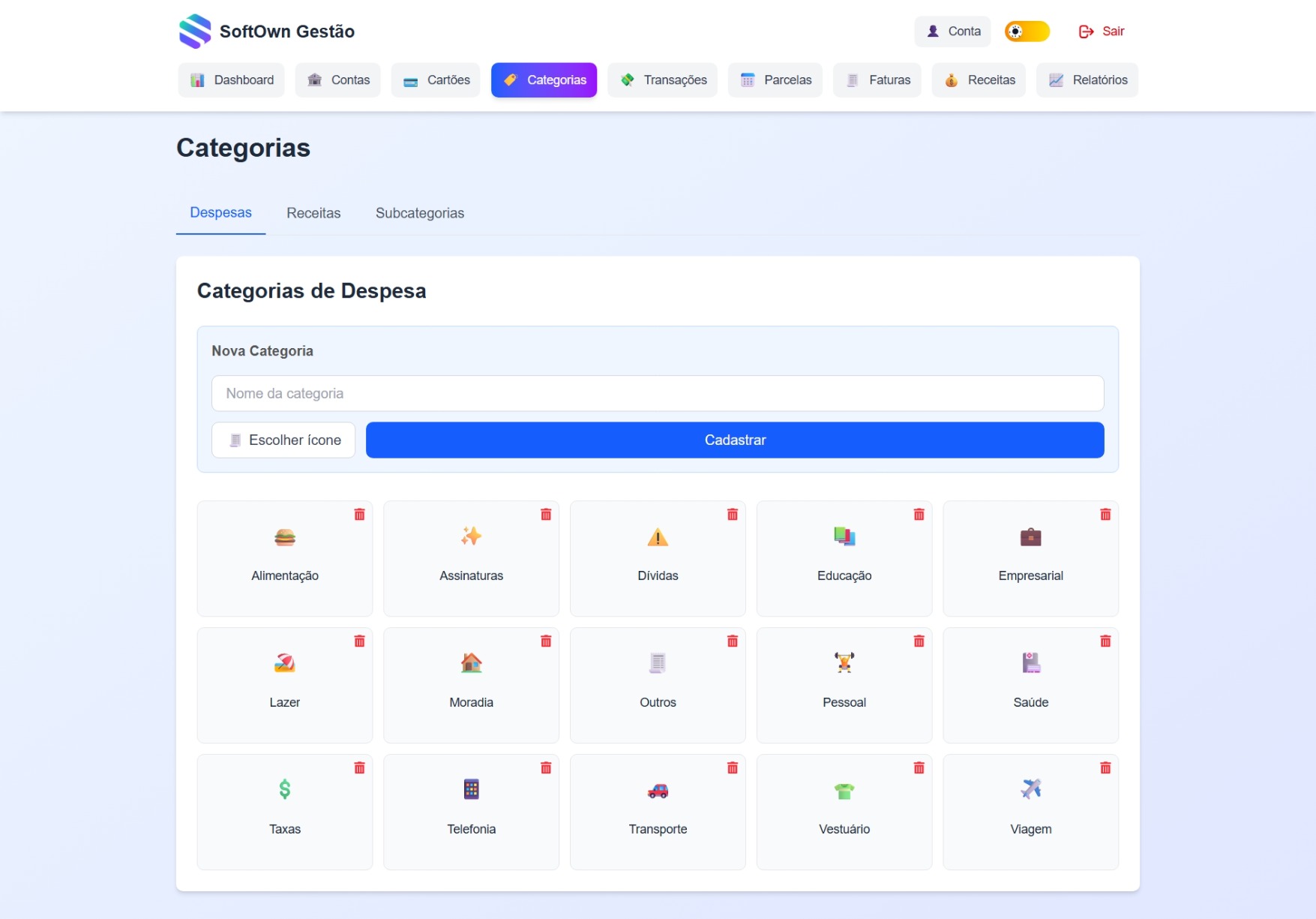
Task: Toggle the dark mode switch
Action: point(1027,32)
